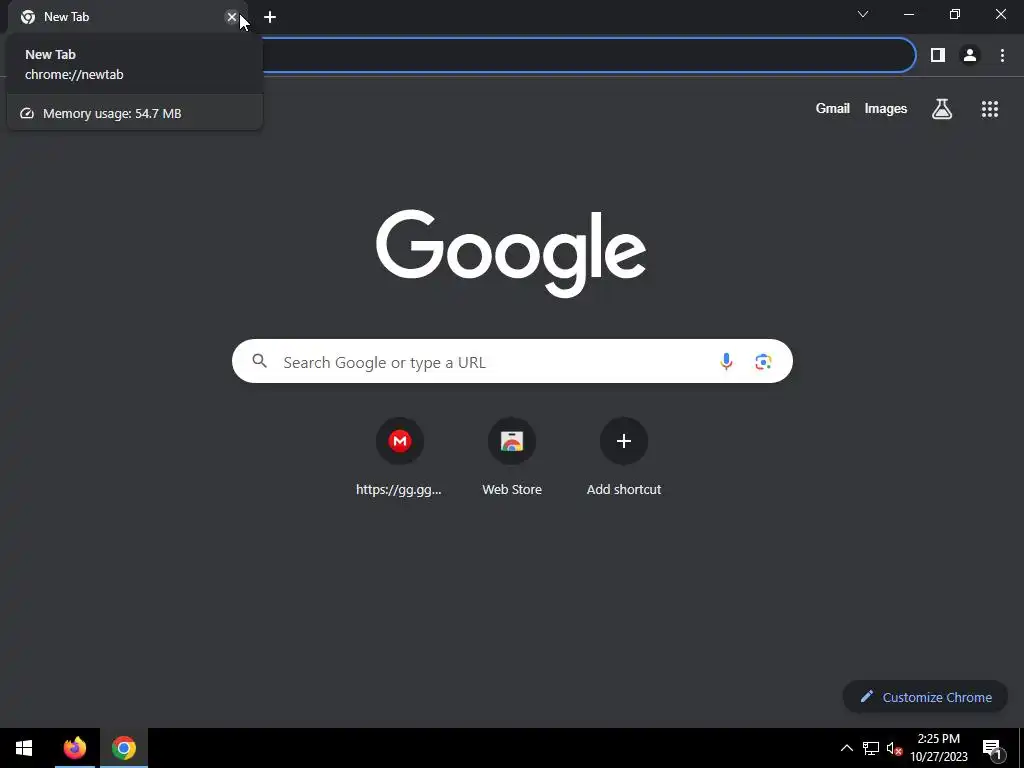Focus the Search Google or type a URL box
The width and height of the screenshot is (1024, 768).
[512, 361]
